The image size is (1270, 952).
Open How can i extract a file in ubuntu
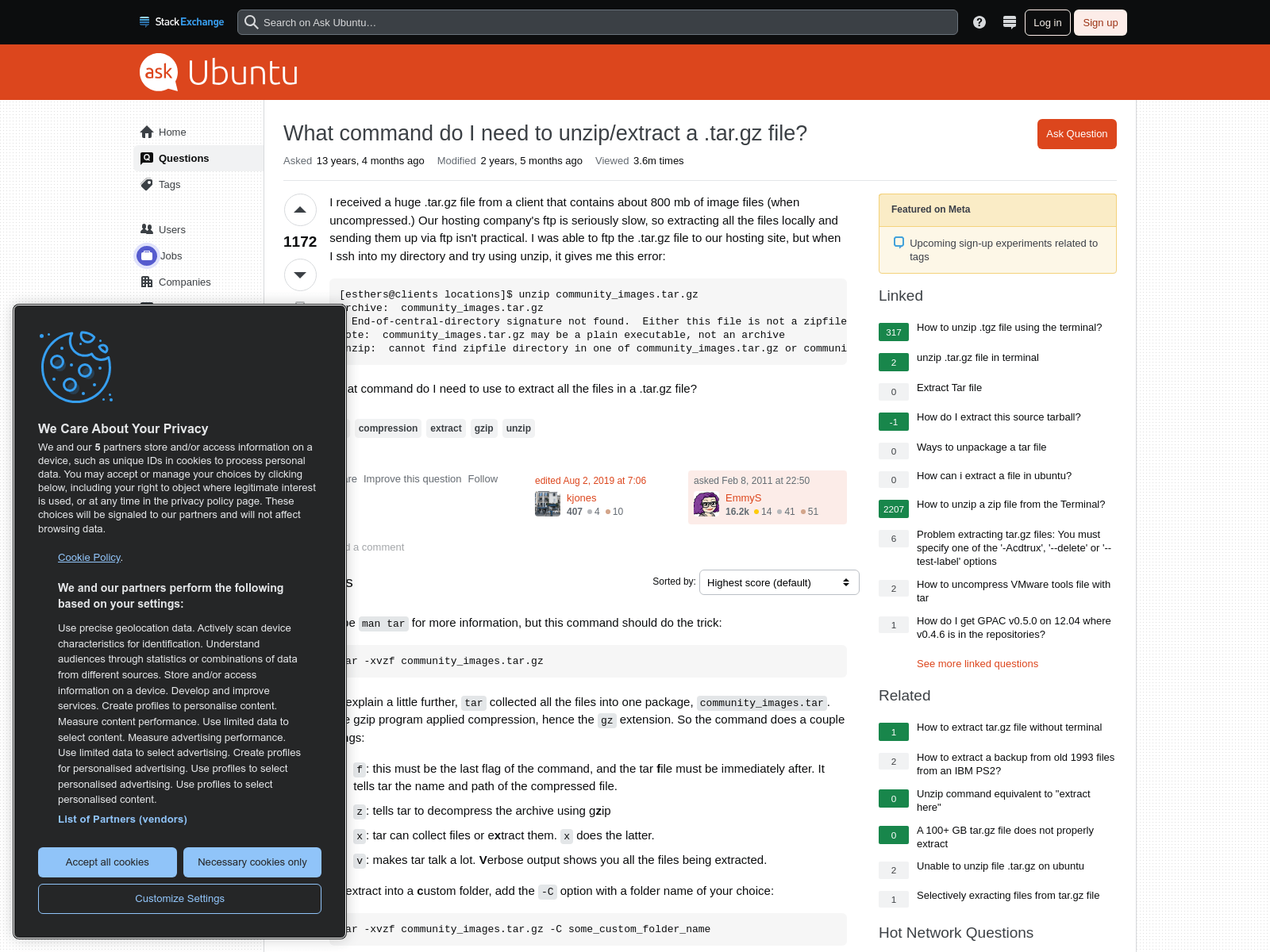994,476
